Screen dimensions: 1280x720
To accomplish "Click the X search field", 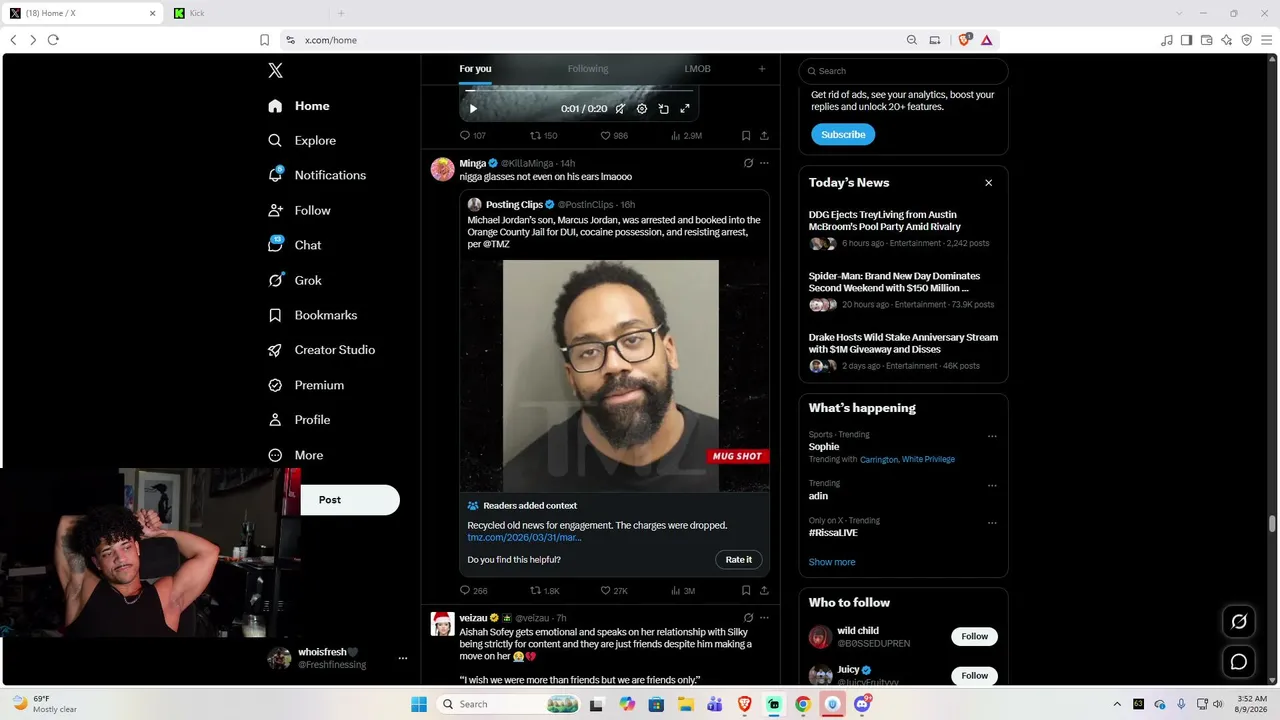I will point(903,71).
